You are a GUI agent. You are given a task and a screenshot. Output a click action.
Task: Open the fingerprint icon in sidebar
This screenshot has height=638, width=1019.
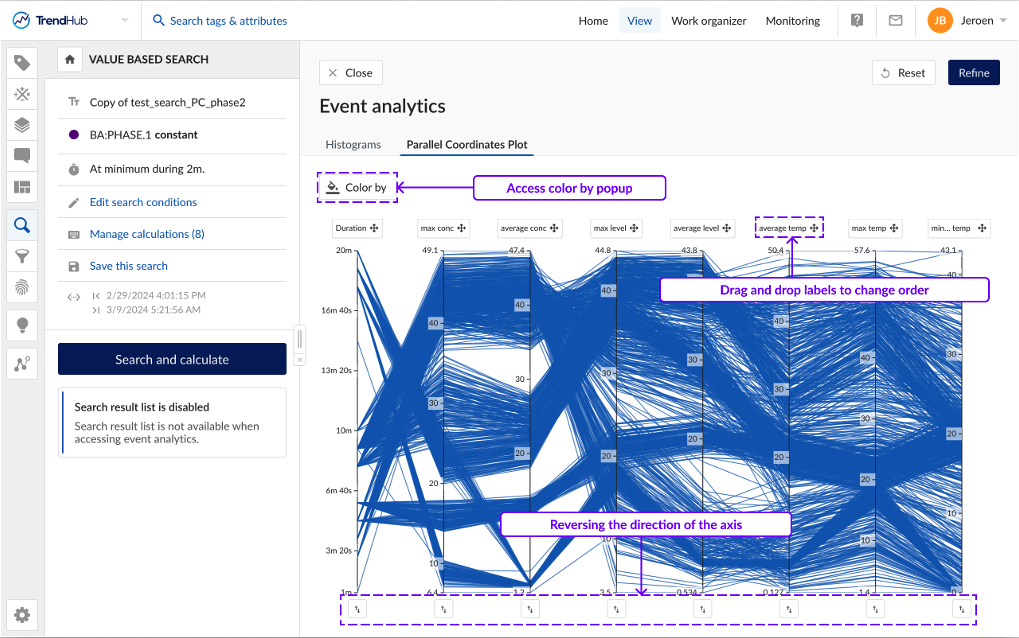click(x=22, y=288)
